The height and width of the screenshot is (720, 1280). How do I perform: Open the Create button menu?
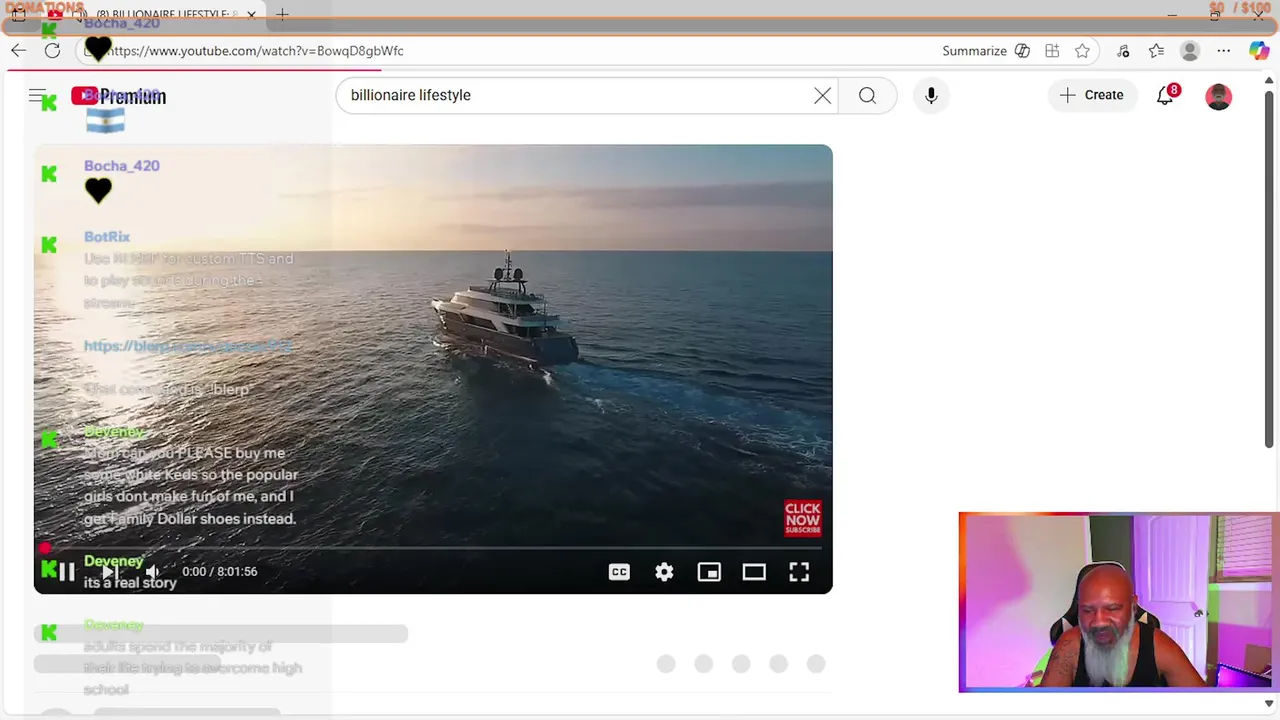pyautogui.click(x=1092, y=95)
